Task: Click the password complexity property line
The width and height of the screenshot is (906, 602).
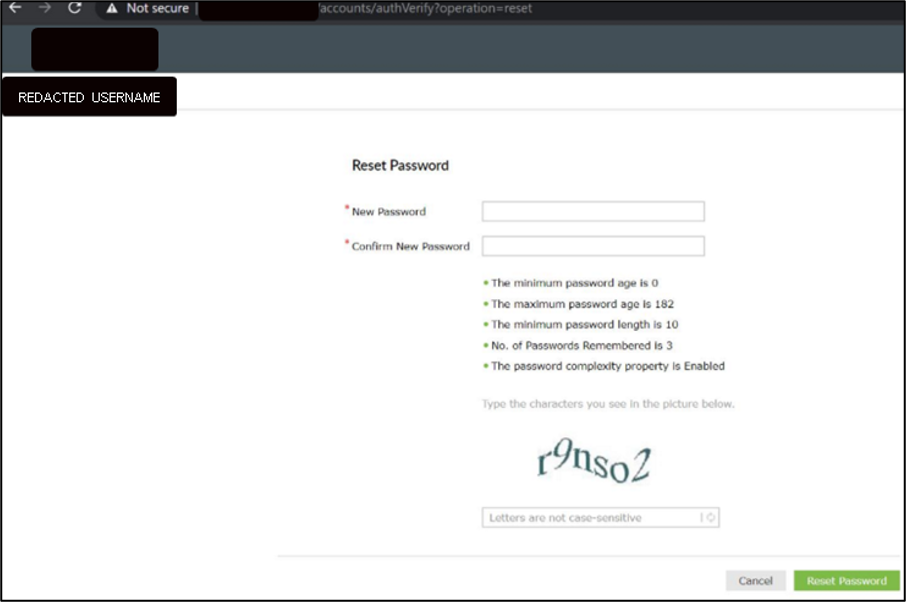Action: 608,366
